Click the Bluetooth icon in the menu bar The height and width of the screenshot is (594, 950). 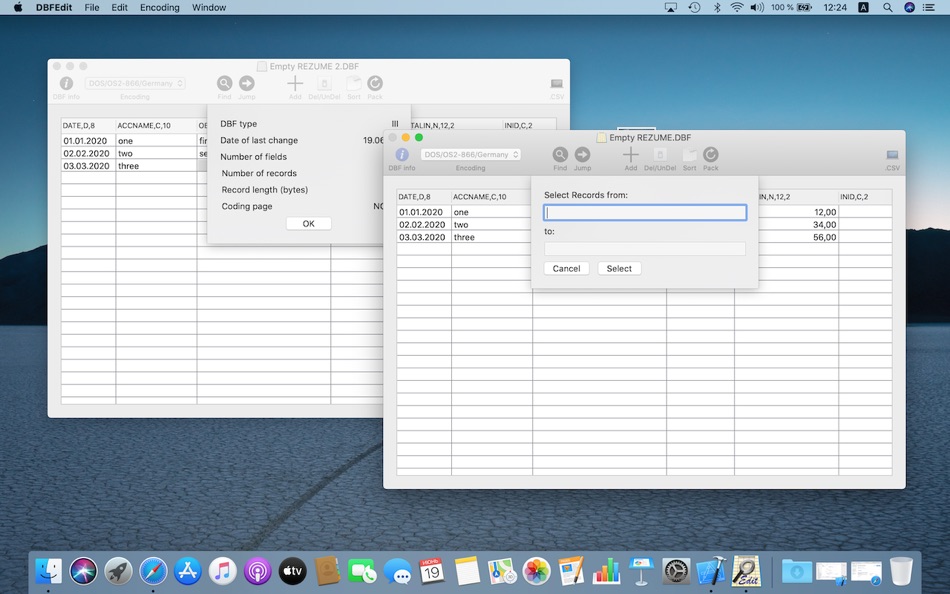click(715, 7)
